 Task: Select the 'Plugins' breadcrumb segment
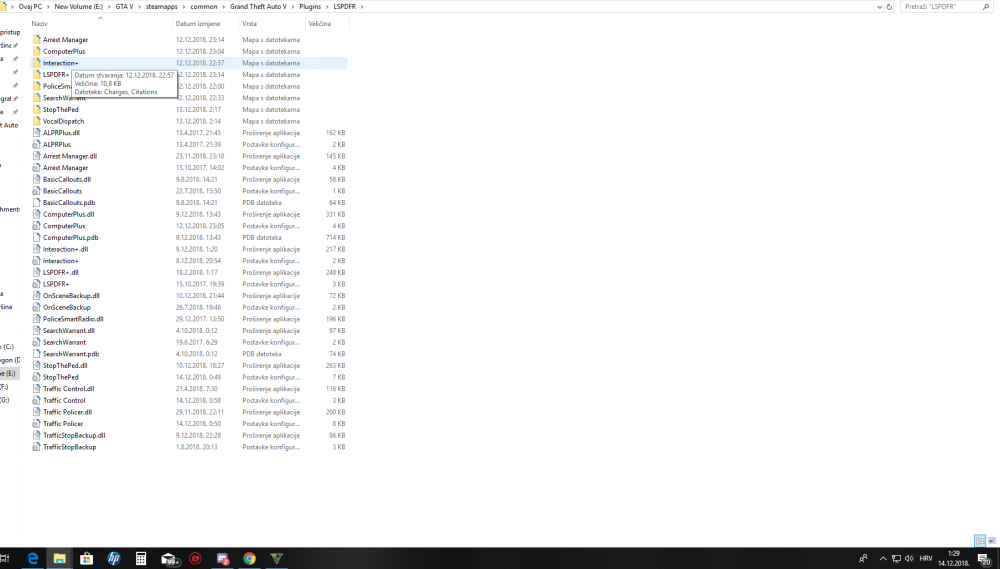(x=310, y=6)
